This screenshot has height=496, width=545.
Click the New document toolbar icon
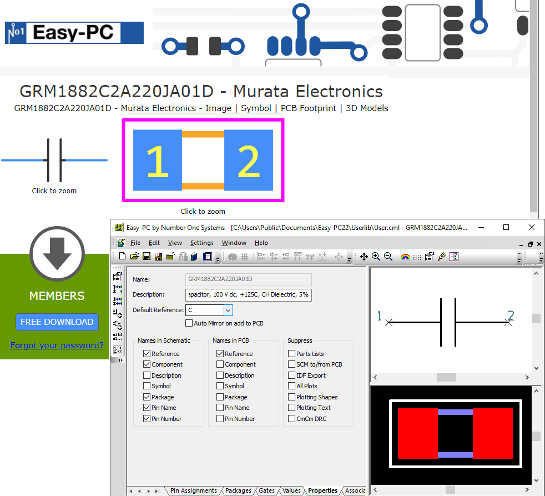tap(122, 257)
